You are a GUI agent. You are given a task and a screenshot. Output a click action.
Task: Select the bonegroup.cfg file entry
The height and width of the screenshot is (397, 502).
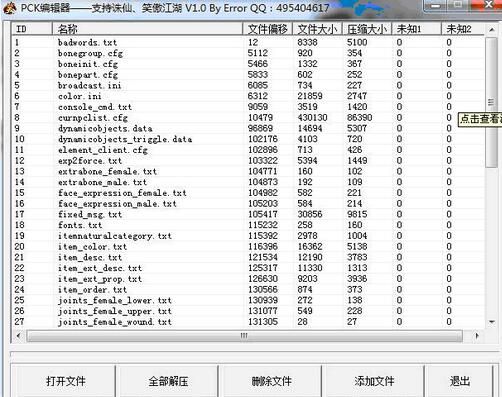click(x=248, y=53)
